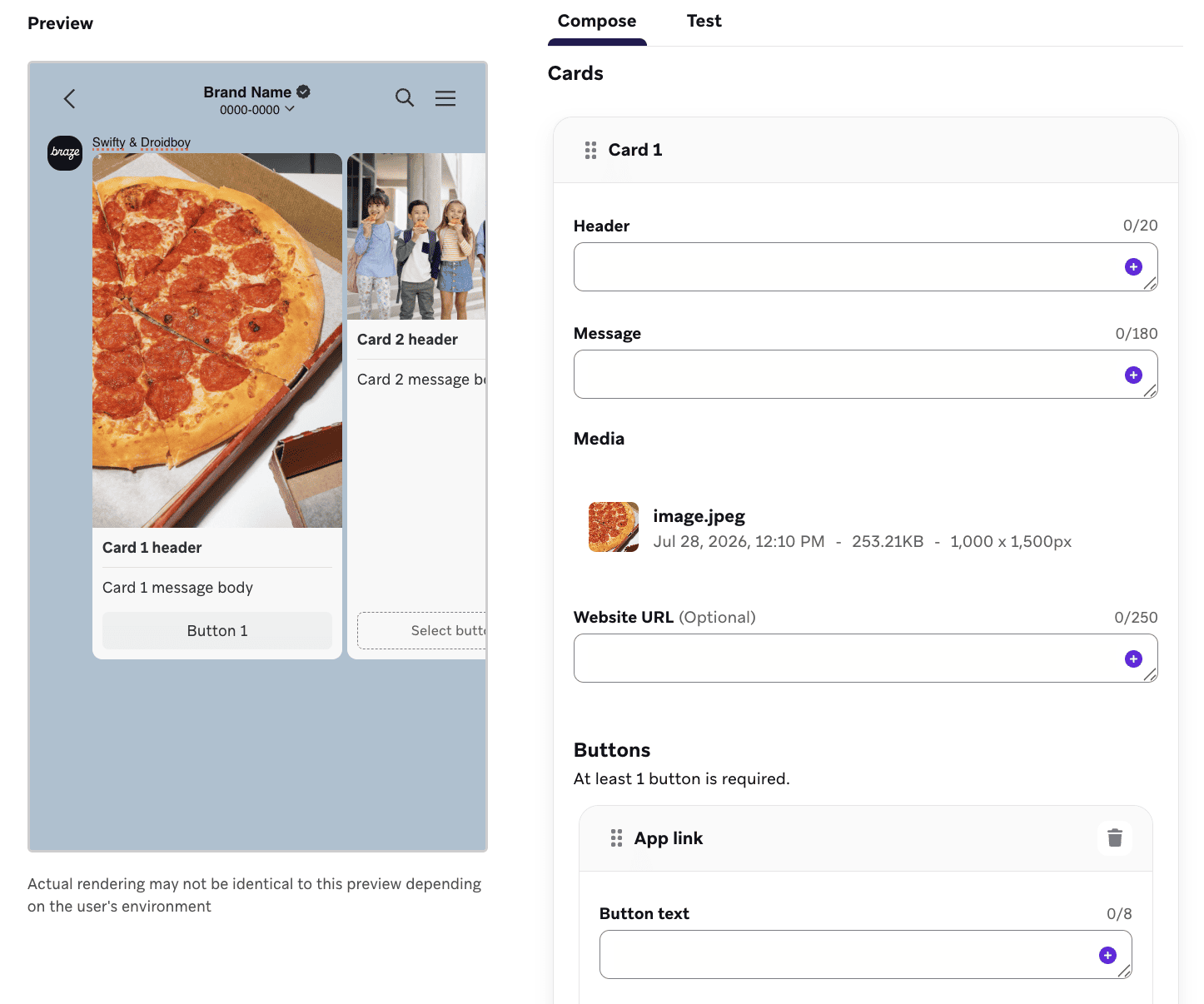
Task: Click the Brand Name title
Action: 247,92
